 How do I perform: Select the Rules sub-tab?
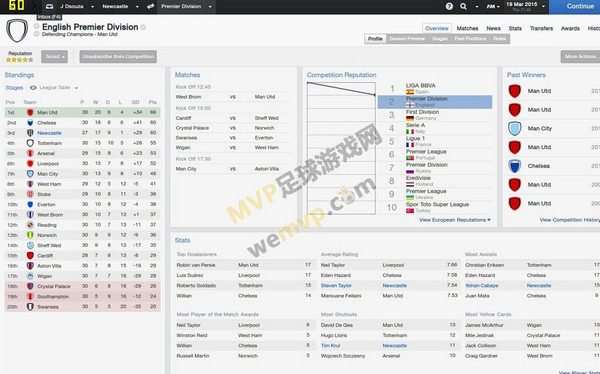click(499, 39)
